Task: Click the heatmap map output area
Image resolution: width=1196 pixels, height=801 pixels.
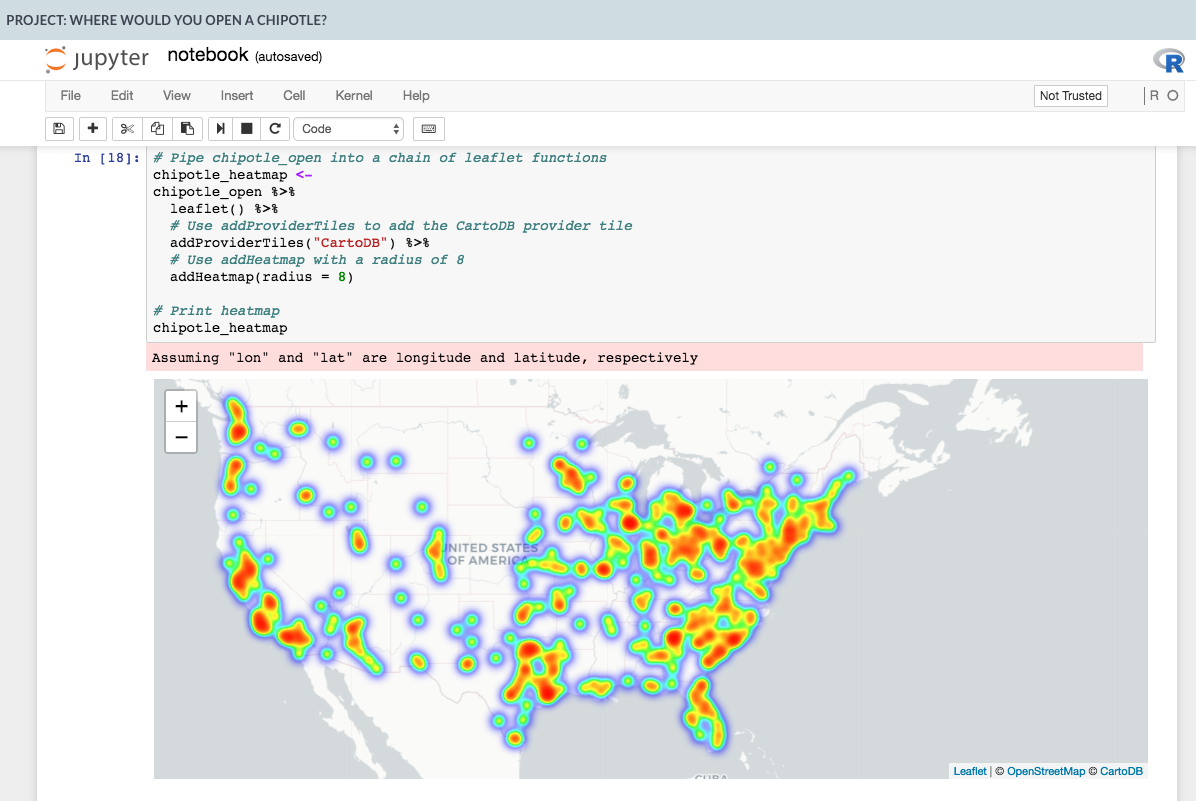Action: click(x=651, y=579)
